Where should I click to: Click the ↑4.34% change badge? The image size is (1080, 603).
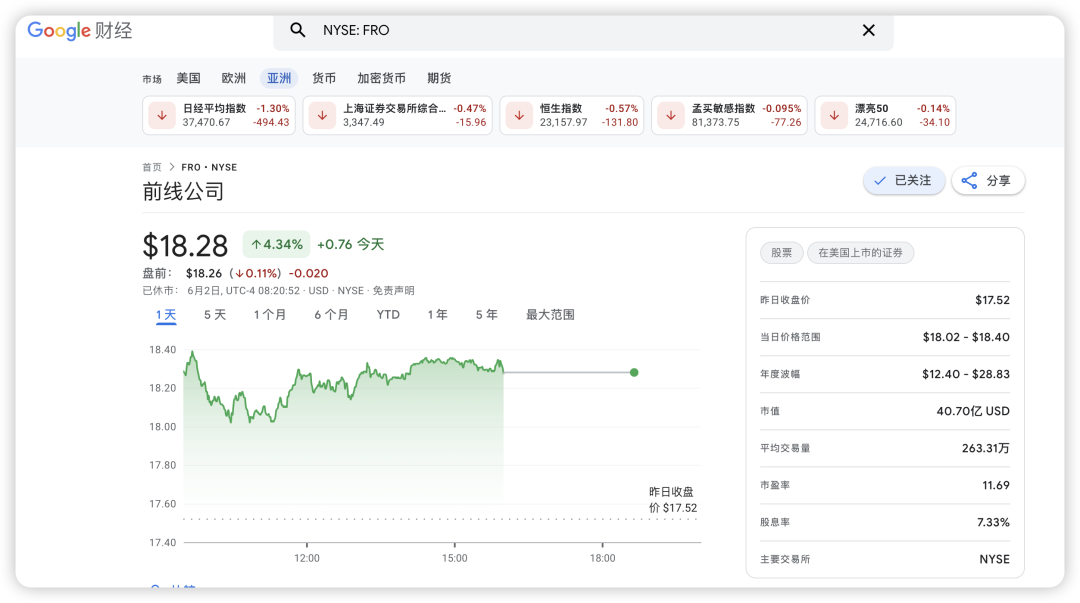276,245
